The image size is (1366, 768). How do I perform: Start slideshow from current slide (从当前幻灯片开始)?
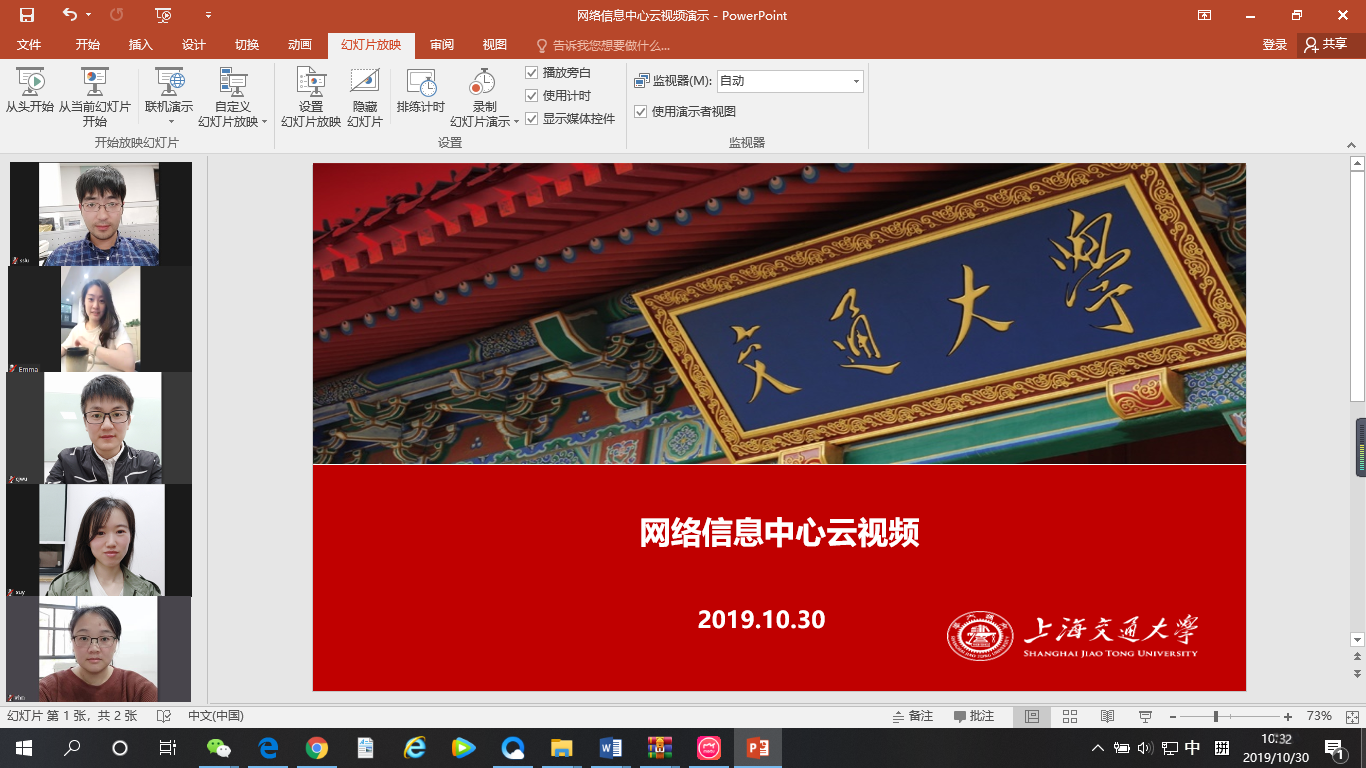pos(94,97)
